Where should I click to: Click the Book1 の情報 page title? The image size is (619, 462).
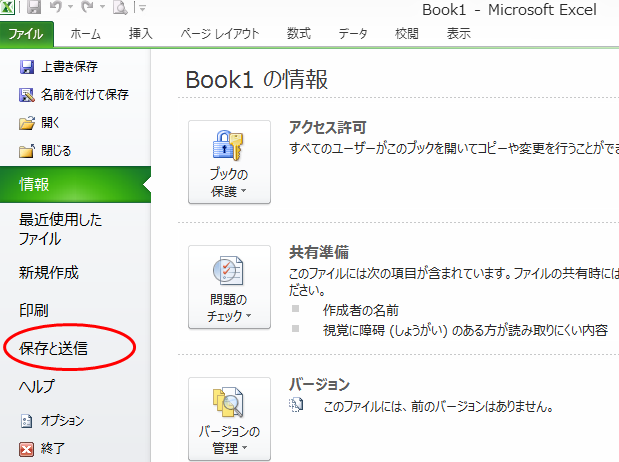point(257,79)
